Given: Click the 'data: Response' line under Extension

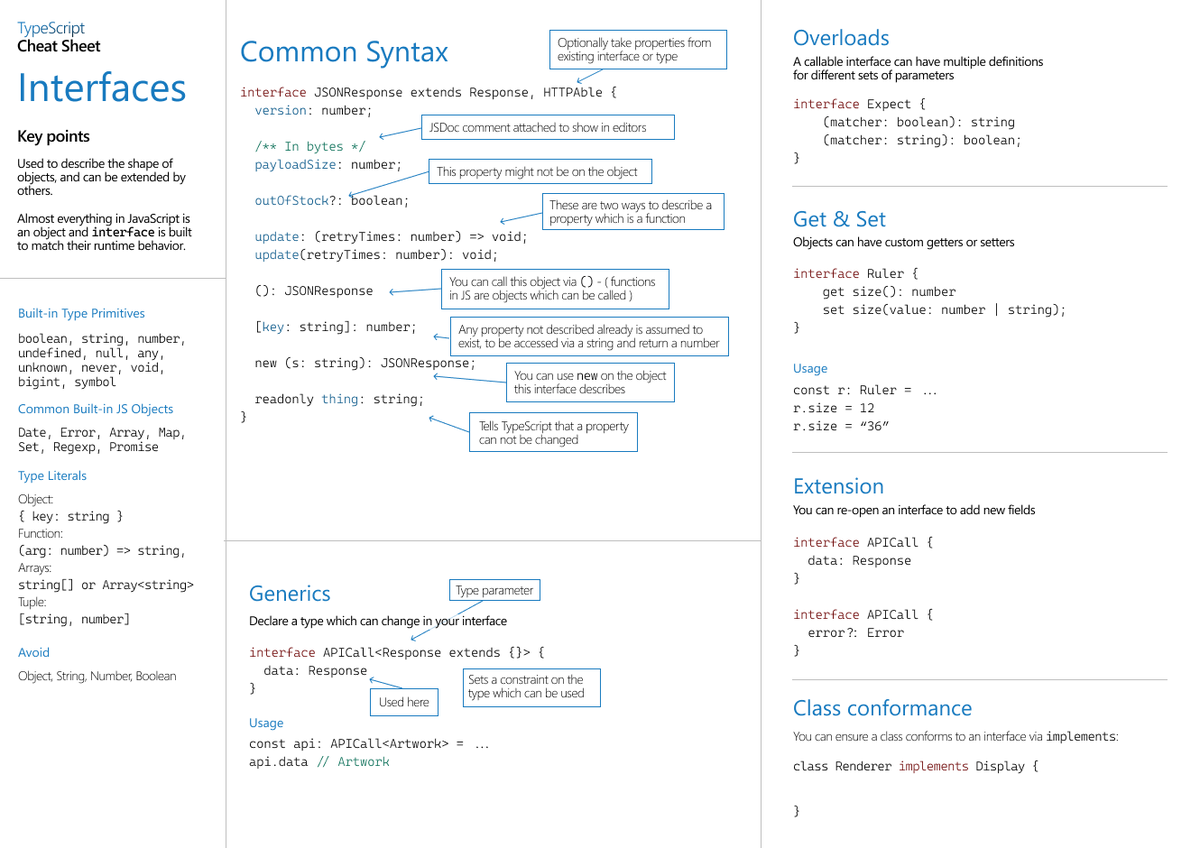Looking at the screenshot, I should [x=859, y=561].
